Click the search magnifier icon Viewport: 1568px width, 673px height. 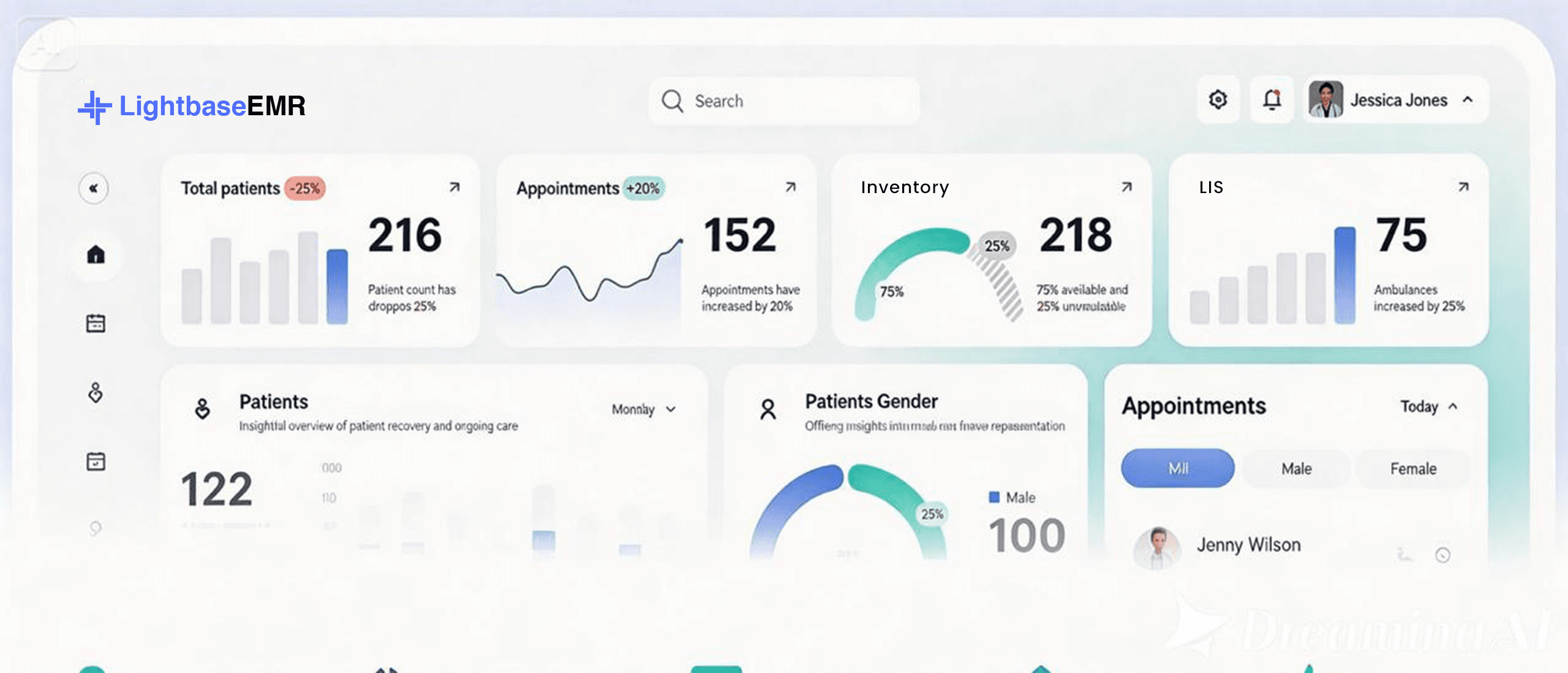[x=673, y=101]
